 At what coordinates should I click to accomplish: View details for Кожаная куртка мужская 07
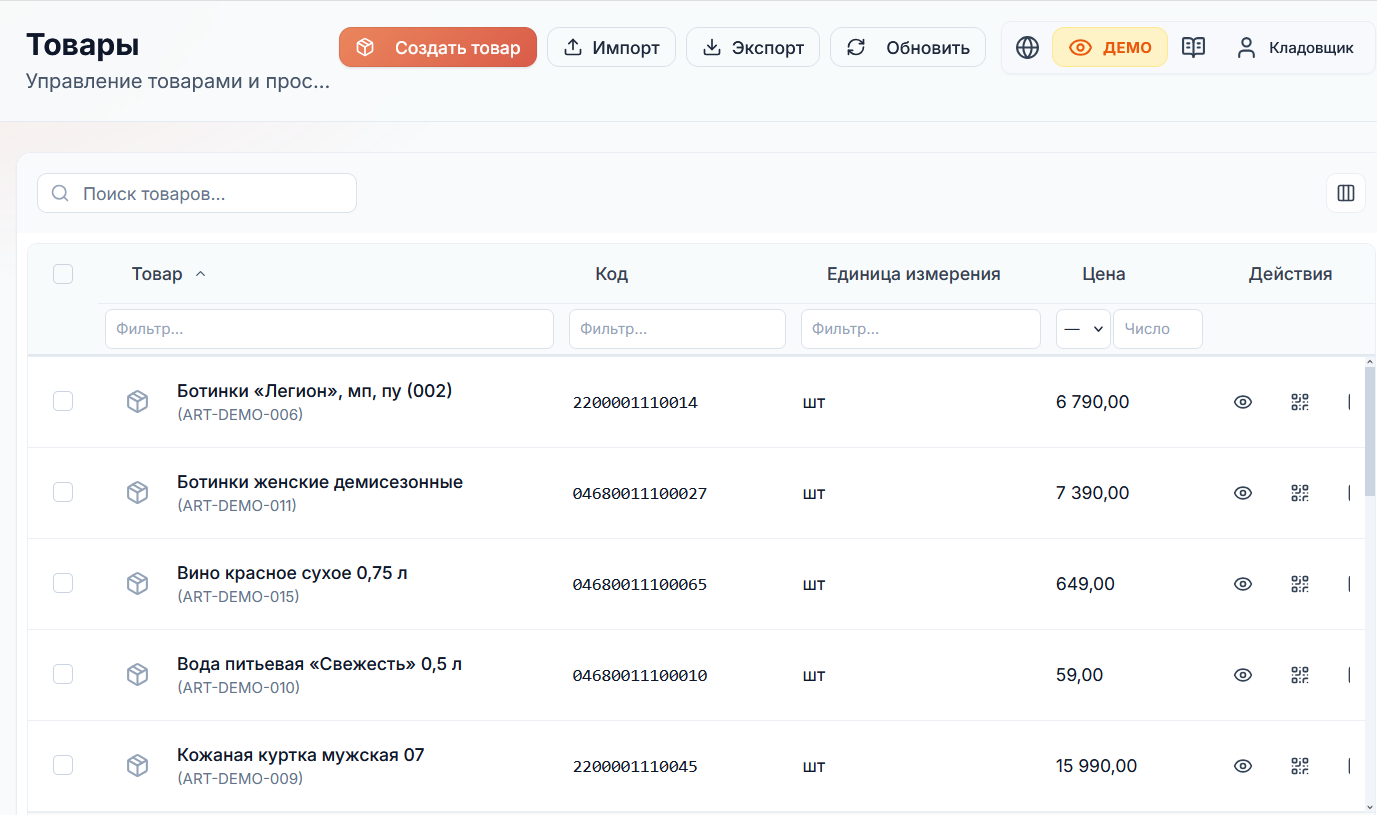click(1243, 766)
